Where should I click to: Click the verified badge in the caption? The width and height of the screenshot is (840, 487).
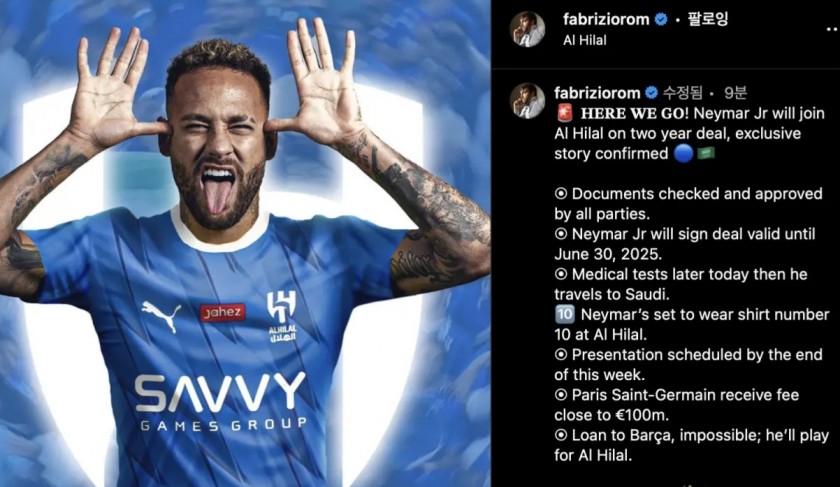click(x=651, y=93)
